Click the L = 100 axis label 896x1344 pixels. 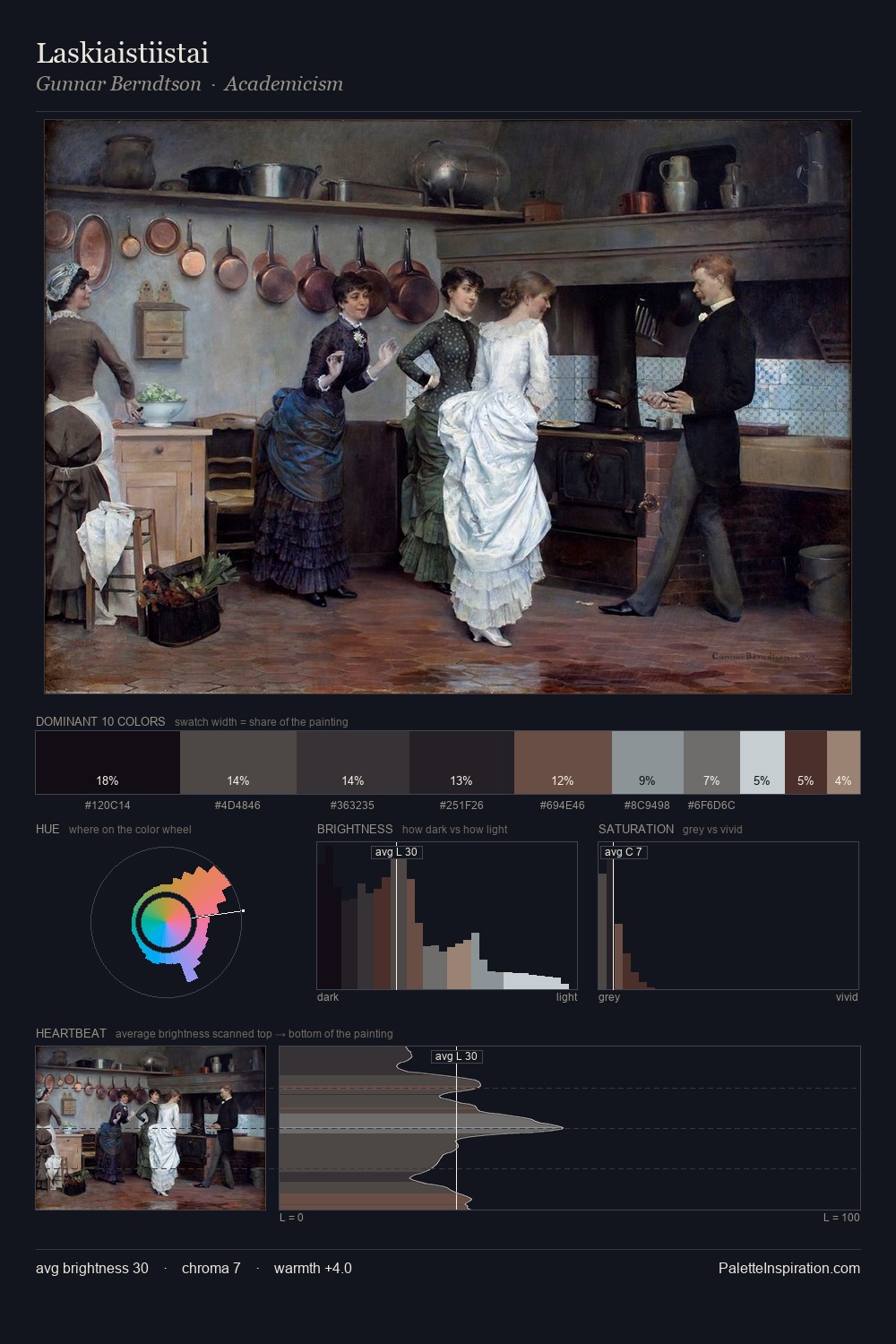pos(841,1218)
